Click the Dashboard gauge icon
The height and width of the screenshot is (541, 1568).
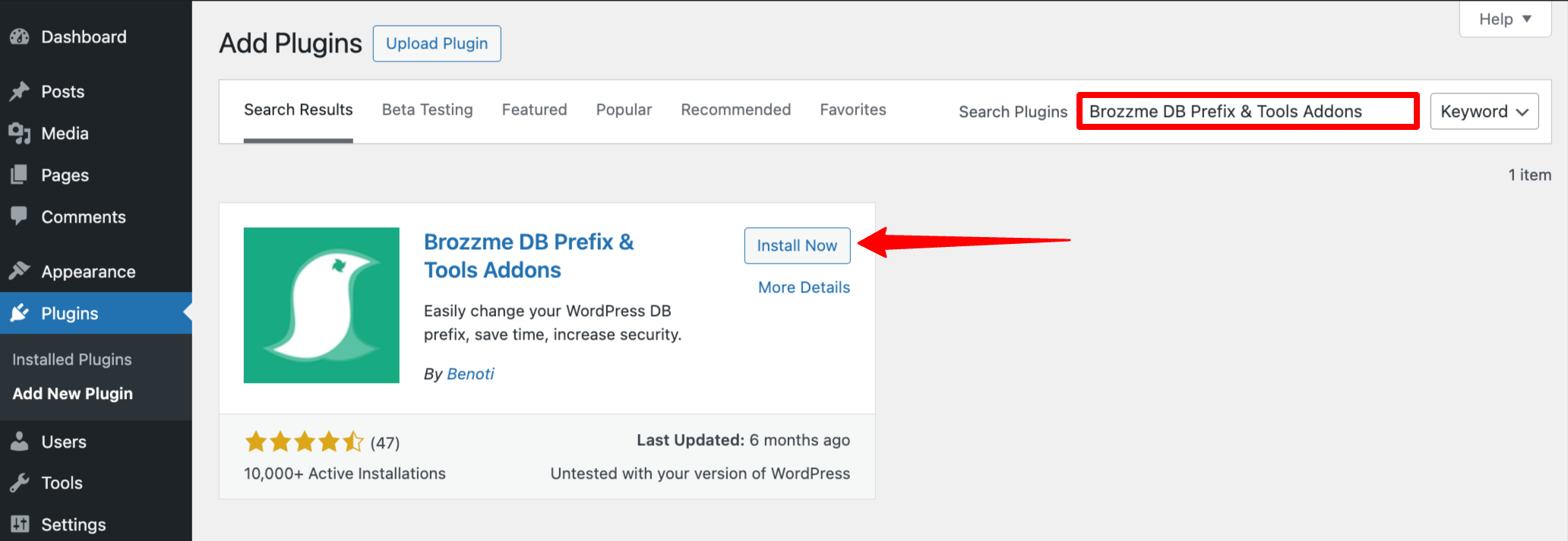pyautogui.click(x=20, y=36)
